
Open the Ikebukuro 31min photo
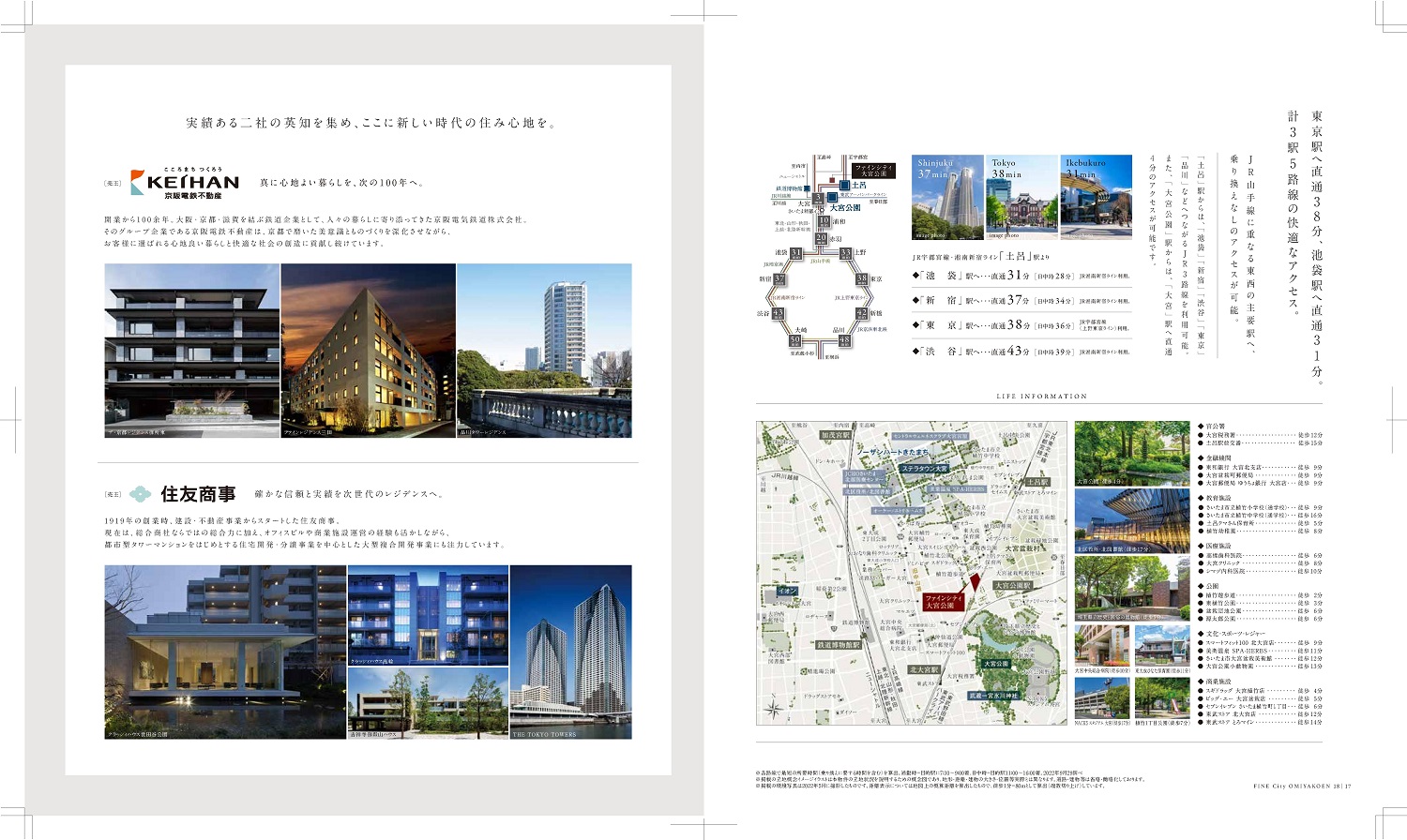[x=1096, y=197]
